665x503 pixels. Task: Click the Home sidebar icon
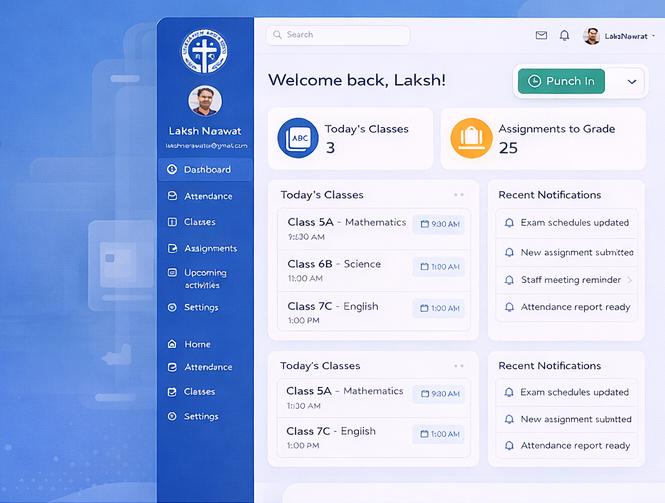172,344
